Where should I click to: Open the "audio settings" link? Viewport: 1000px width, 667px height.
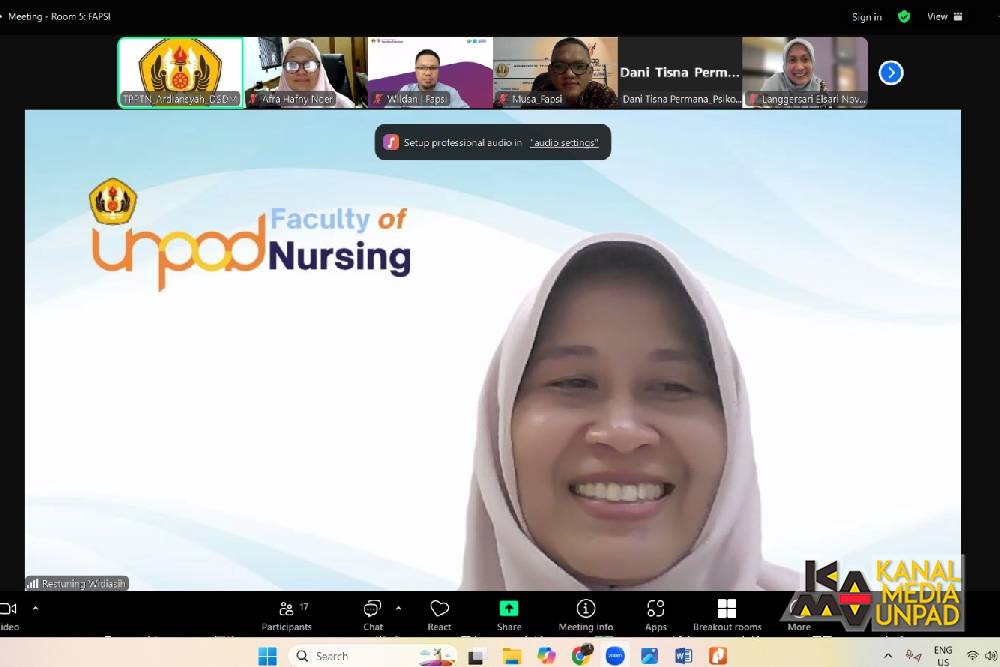(564, 143)
